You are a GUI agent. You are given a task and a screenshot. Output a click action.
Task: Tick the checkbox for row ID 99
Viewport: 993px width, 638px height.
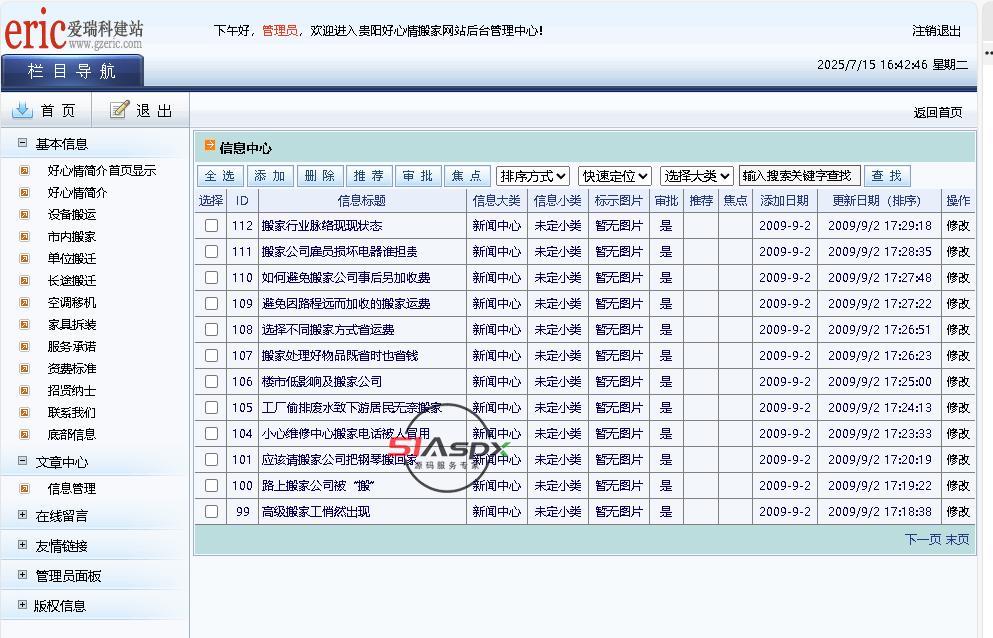click(x=211, y=511)
